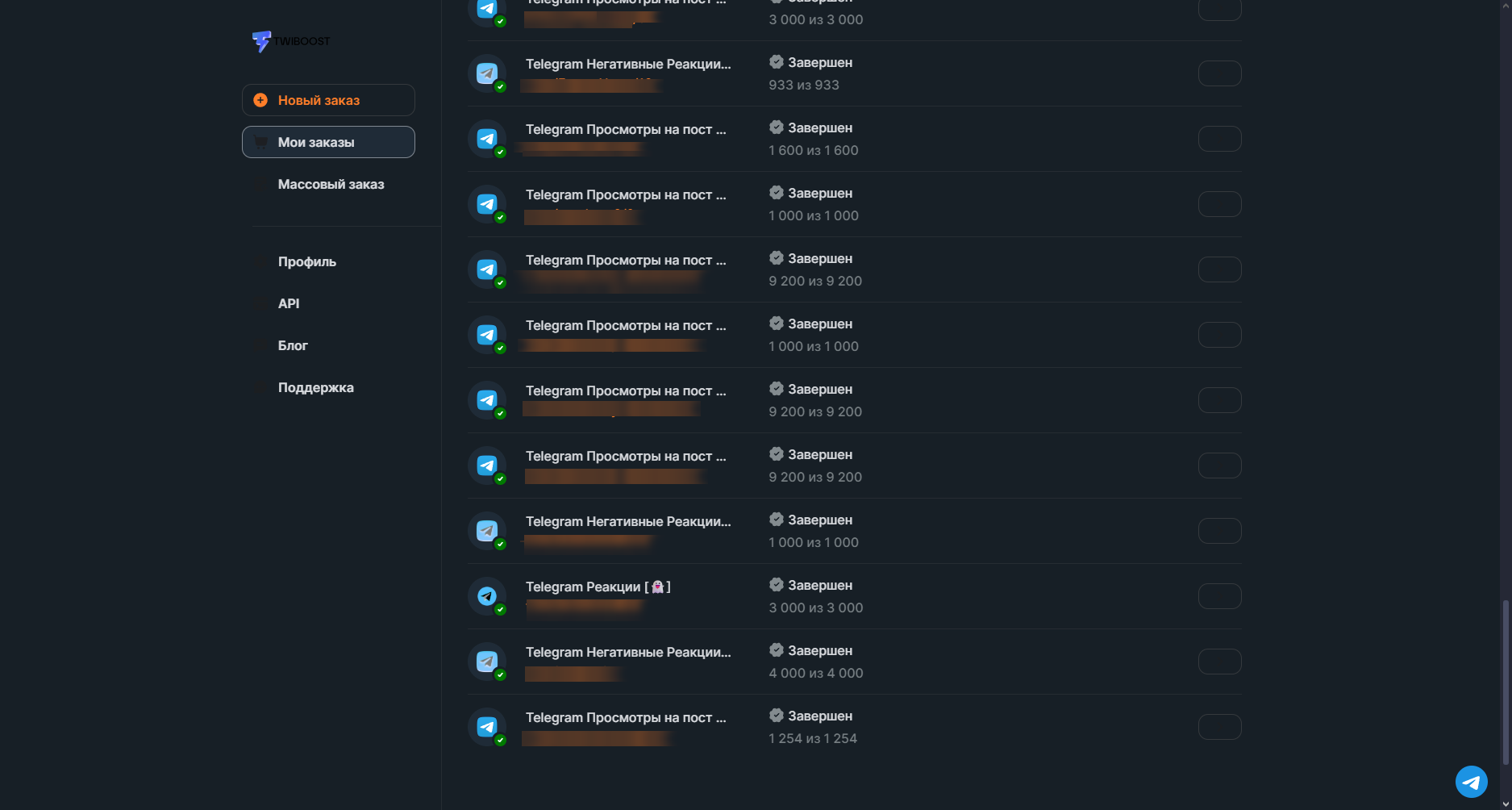Go to Массовый заказ

331,184
